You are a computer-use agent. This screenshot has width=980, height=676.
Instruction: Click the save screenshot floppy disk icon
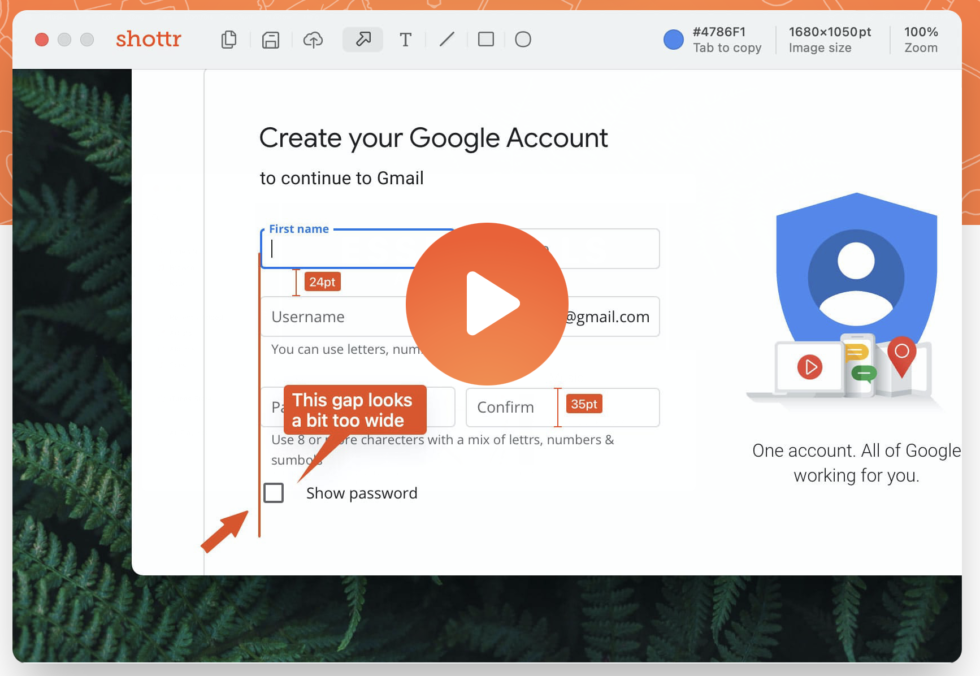[x=270, y=40]
